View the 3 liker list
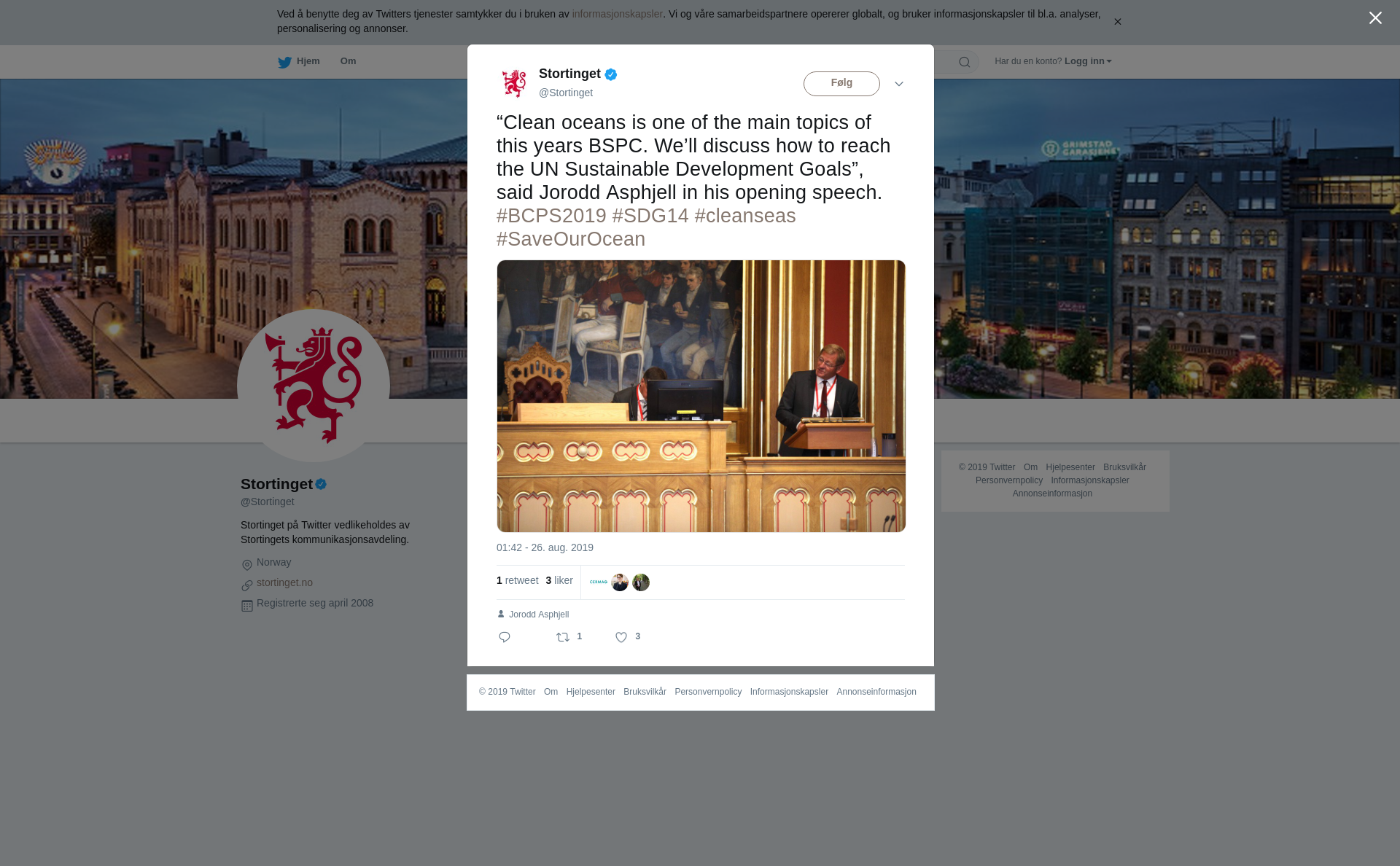The image size is (1400, 866). pos(559,580)
